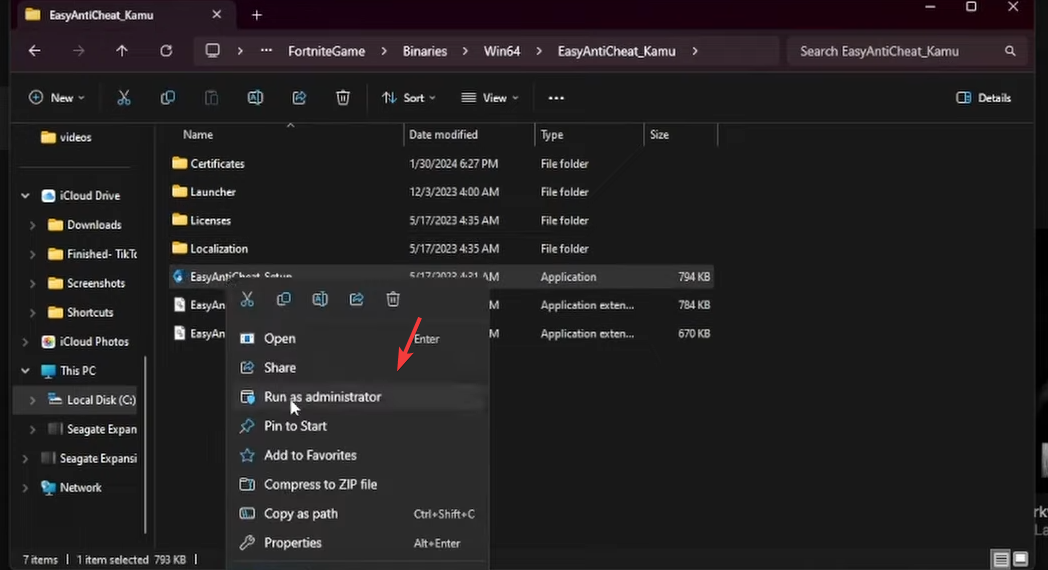Click the Share icon in the toolbar

[299, 98]
